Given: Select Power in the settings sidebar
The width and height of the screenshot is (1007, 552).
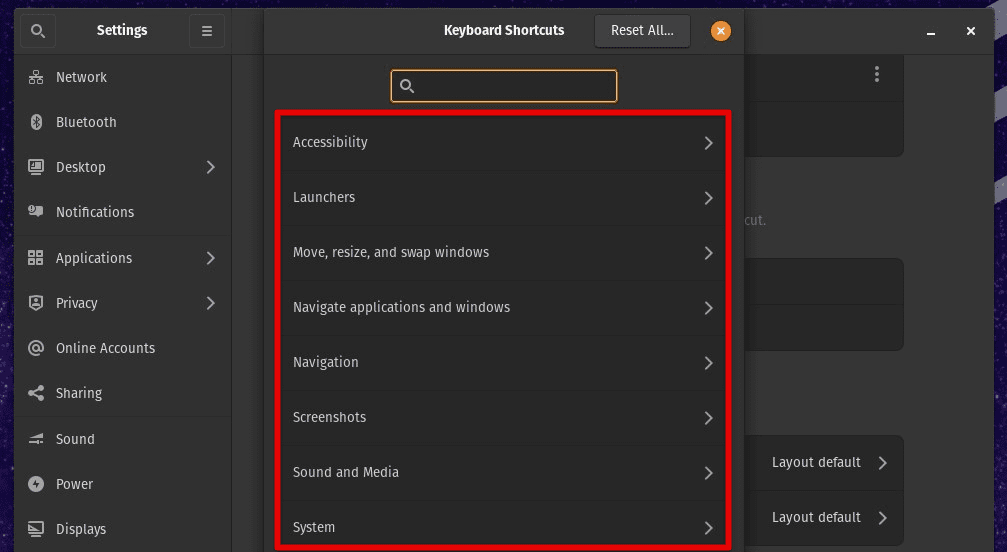Looking at the screenshot, I should coord(122,484).
